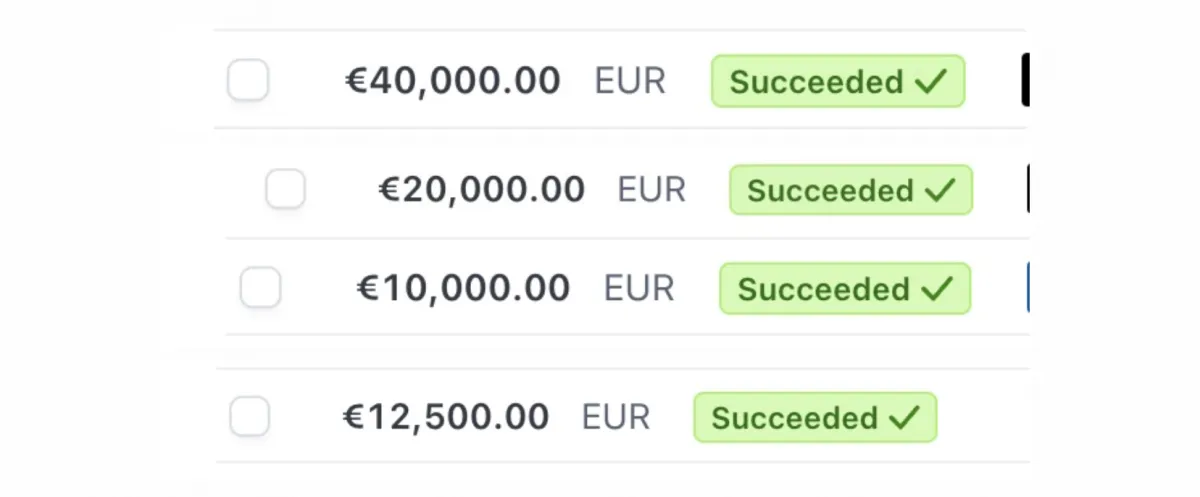Click the blue card icon in €10,000.00 row
This screenshot has width=1200, height=497.
1028,288
